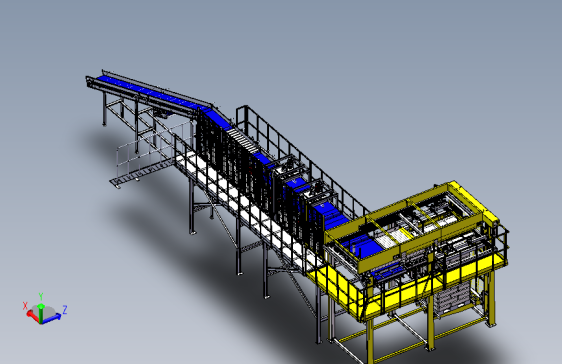Select the yellow top frame of the palletizer
Screen dimensions: 562x364
(412, 226)
